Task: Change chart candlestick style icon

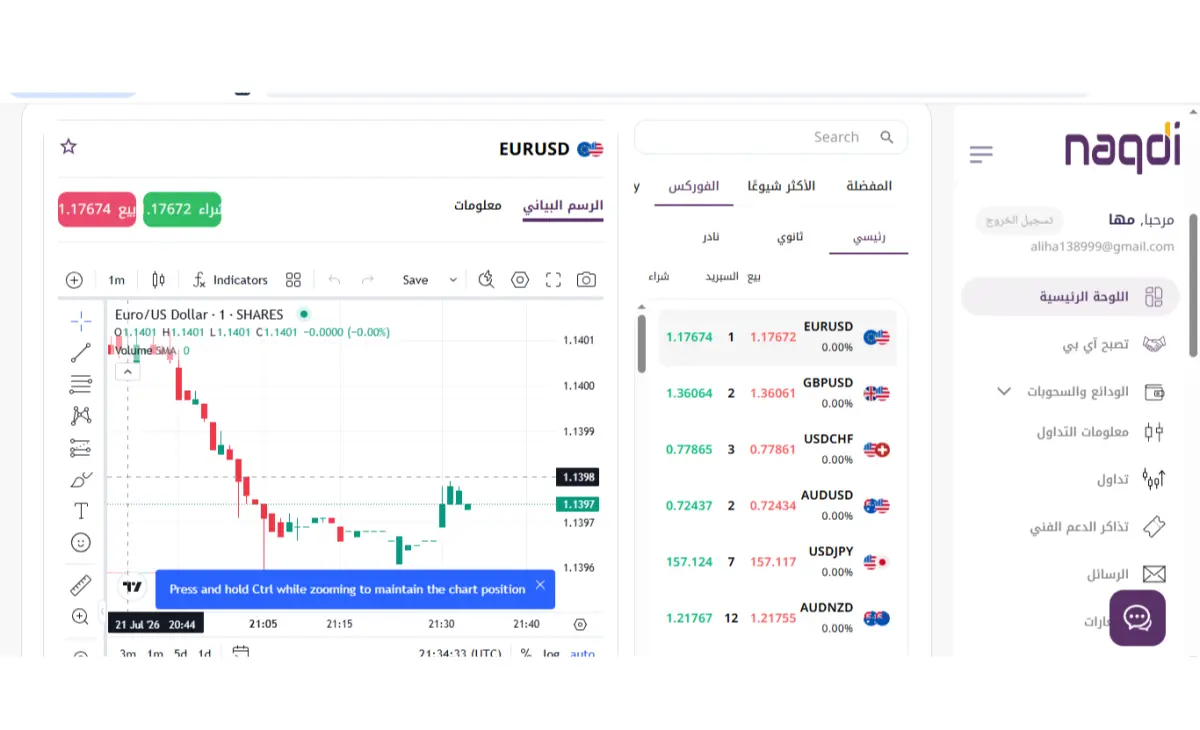Action: pos(158,280)
